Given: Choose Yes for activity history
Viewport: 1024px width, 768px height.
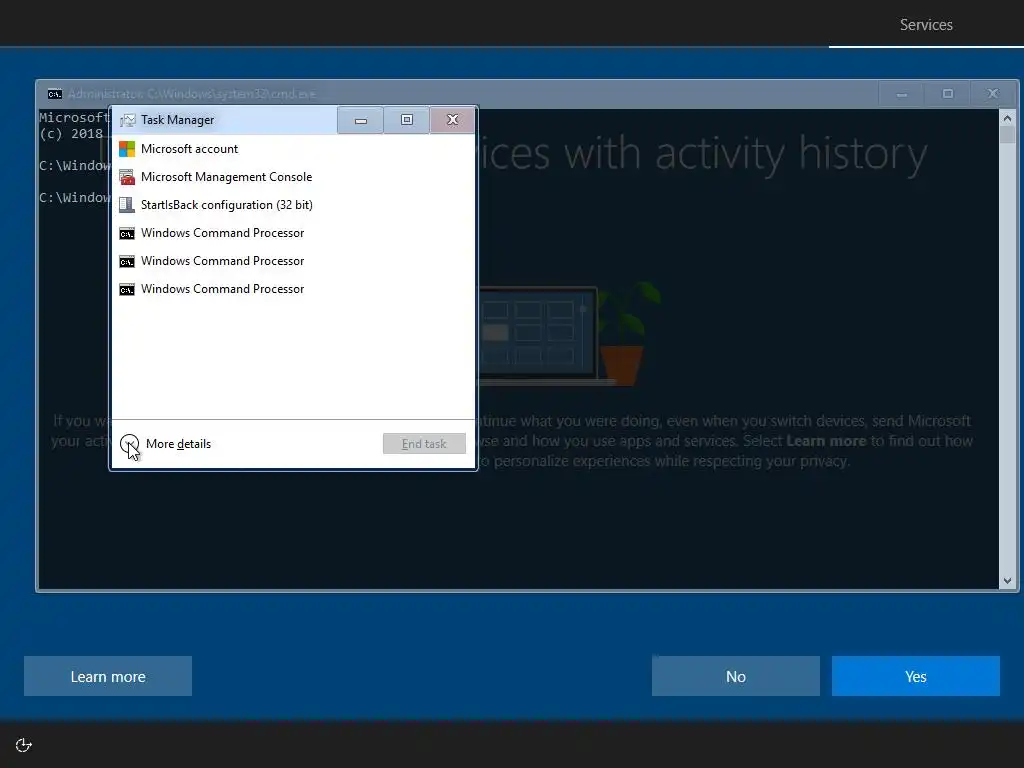Looking at the screenshot, I should coord(916,676).
